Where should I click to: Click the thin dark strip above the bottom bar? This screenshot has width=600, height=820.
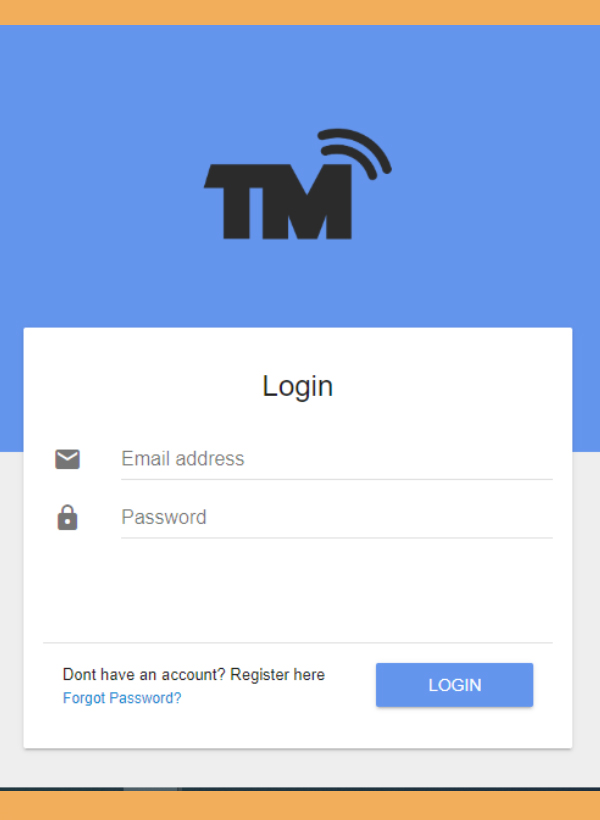300,789
